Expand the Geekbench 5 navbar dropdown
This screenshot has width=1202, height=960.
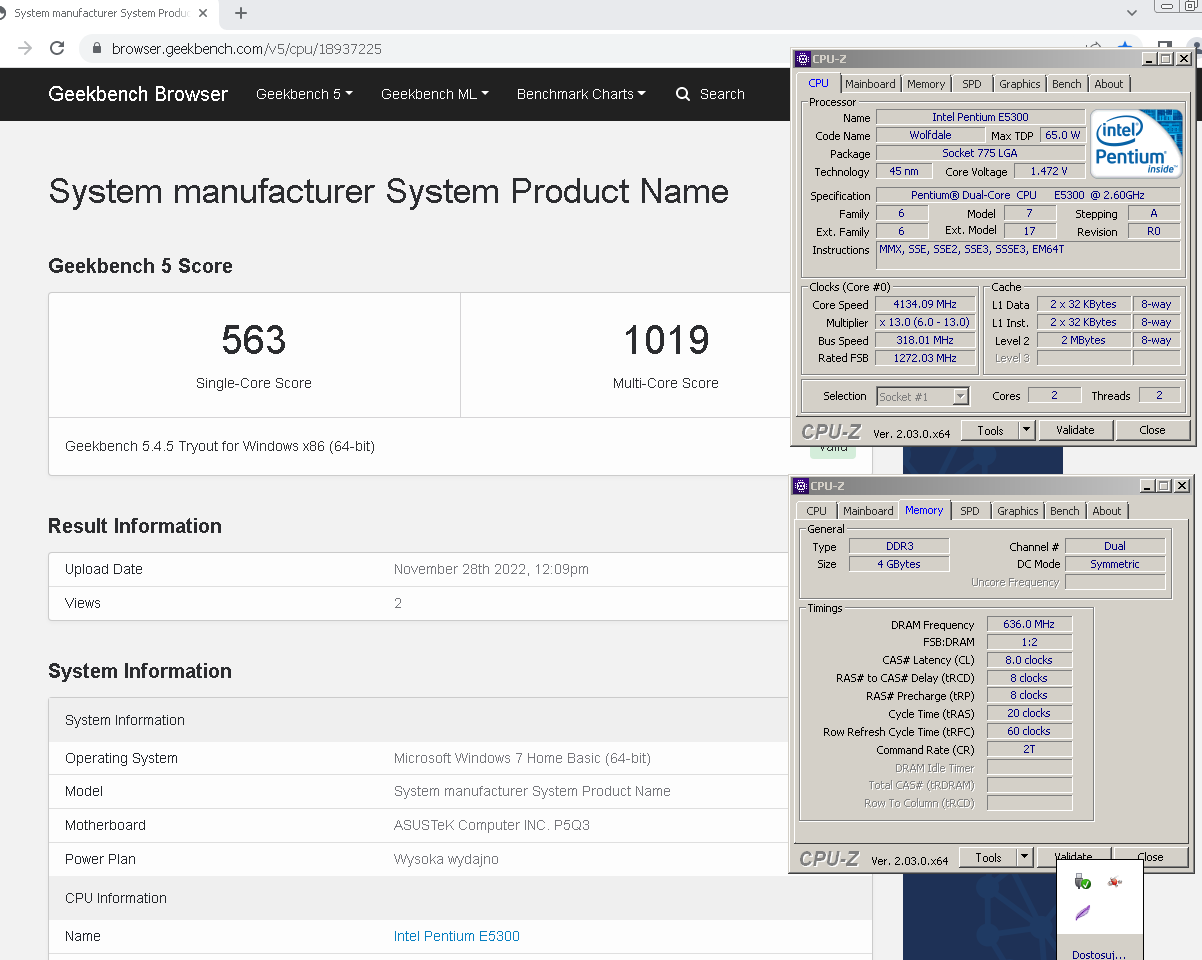tap(304, 94)
